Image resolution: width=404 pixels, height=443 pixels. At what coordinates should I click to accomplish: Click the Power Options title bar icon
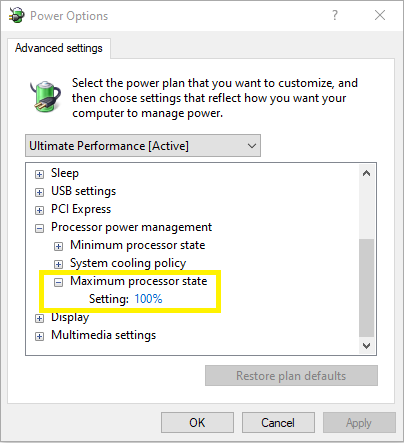click(x=17, y=16)
